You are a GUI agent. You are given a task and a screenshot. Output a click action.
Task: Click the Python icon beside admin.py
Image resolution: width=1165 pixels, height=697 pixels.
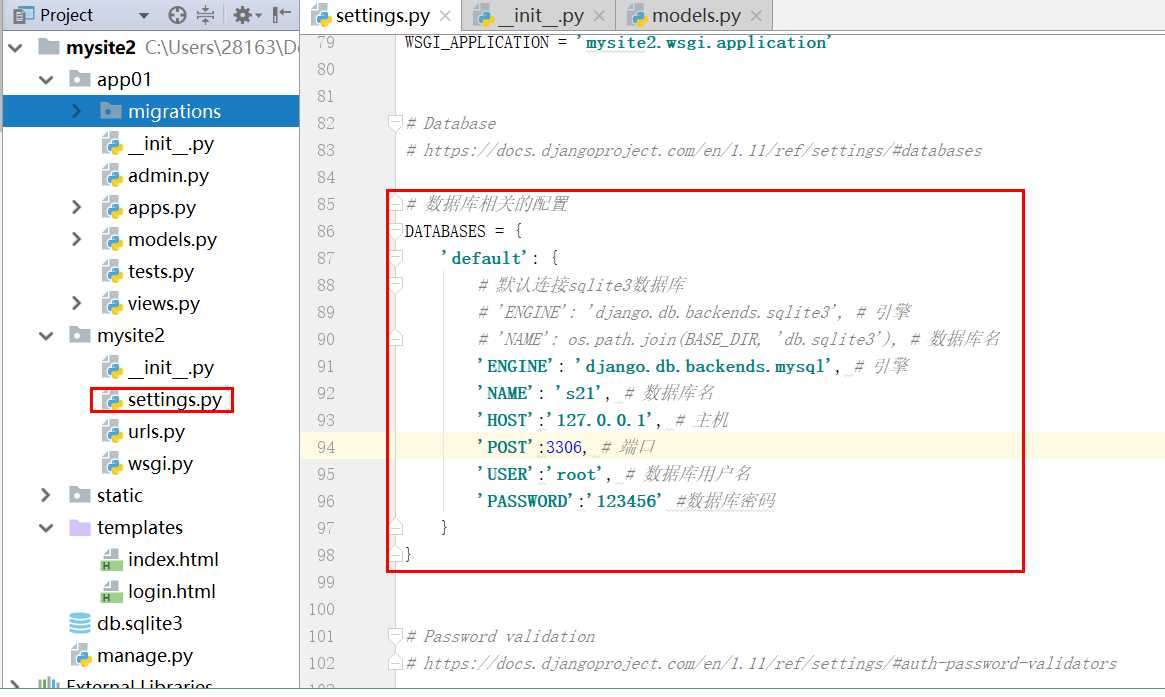(111, 175)
